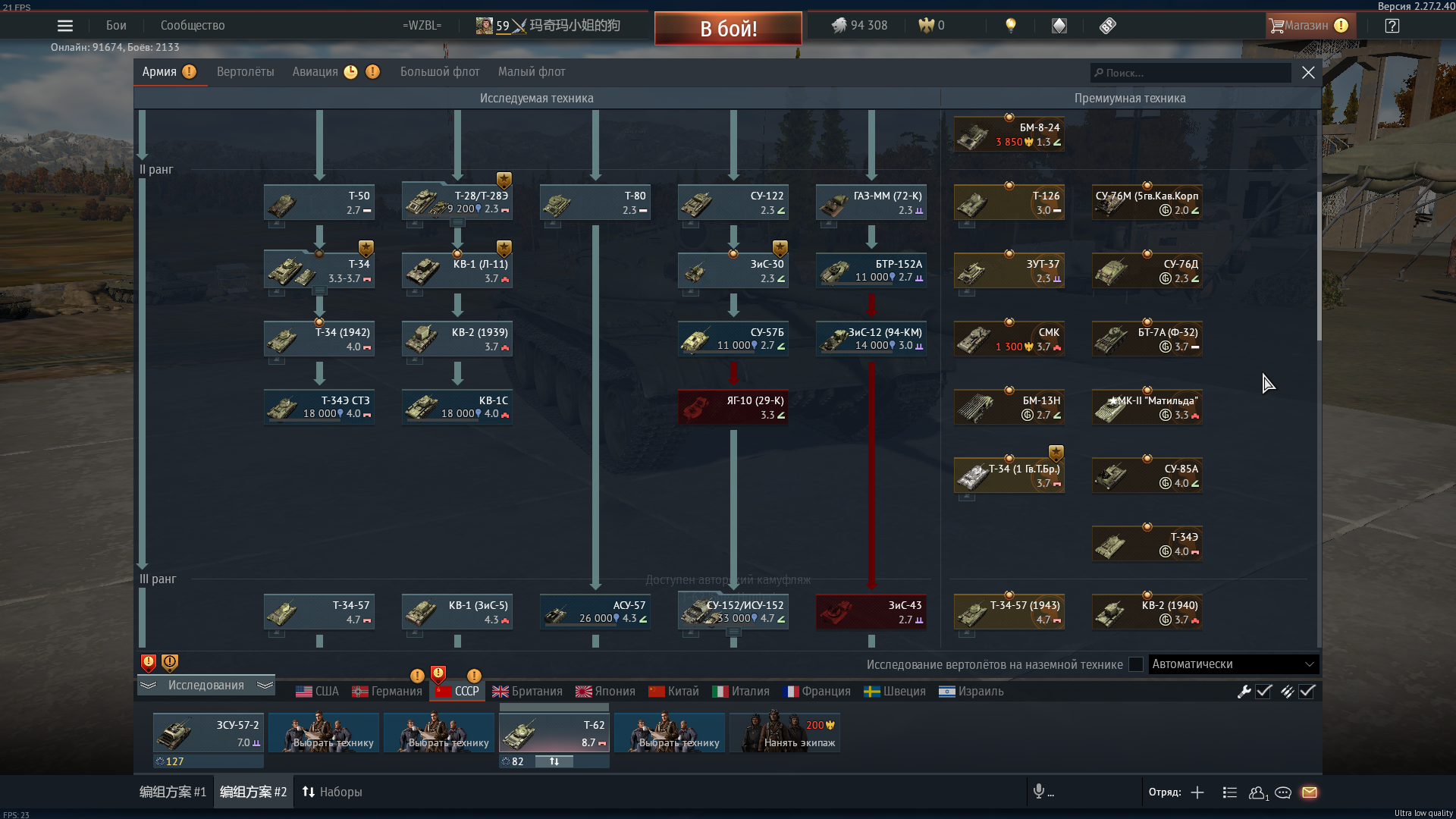Viewport: 1456px width, 819px height.
Task: Select Германия nation tab
Action: click(387, 692)
